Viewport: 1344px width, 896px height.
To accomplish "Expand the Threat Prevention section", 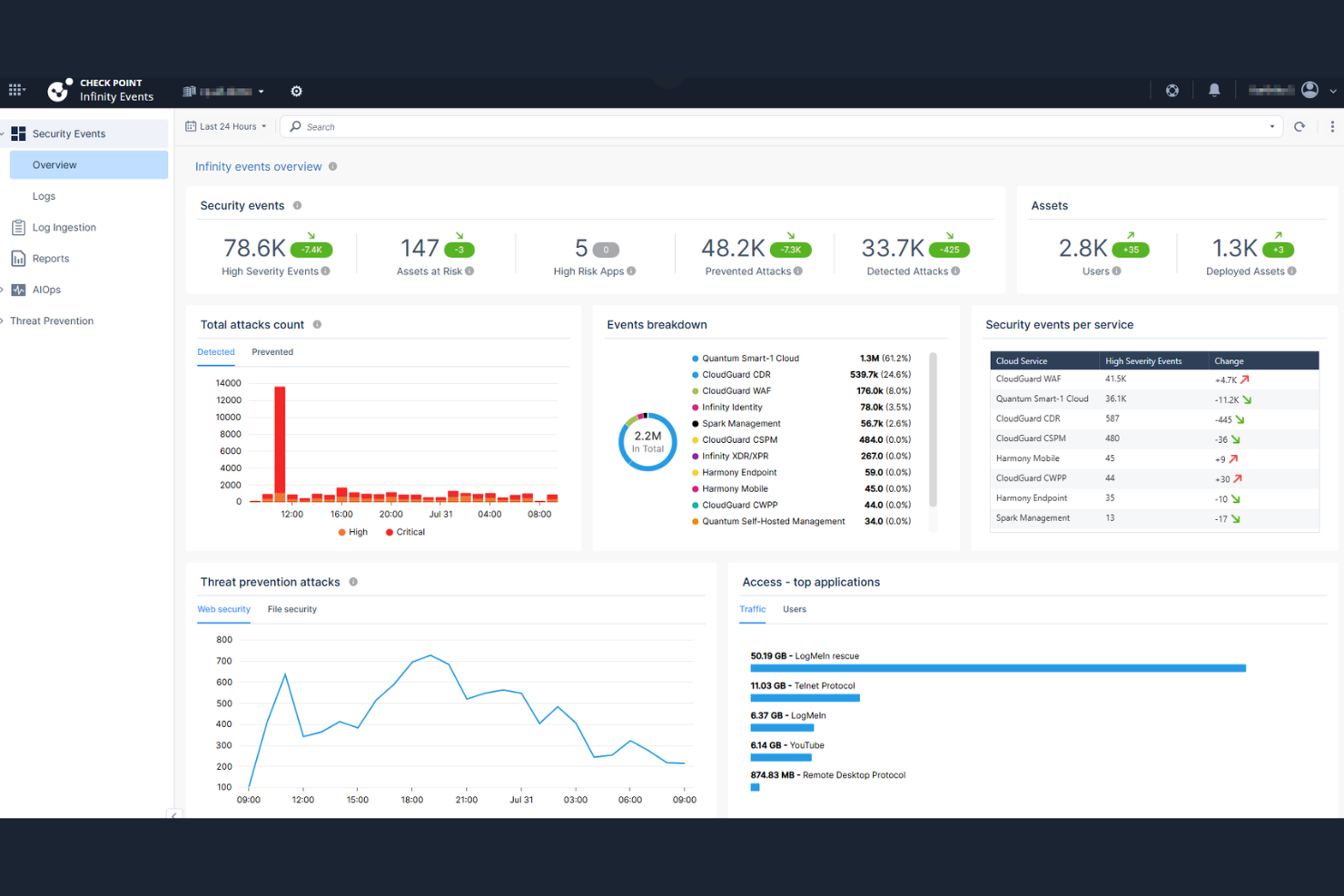I will coord(51,320).
